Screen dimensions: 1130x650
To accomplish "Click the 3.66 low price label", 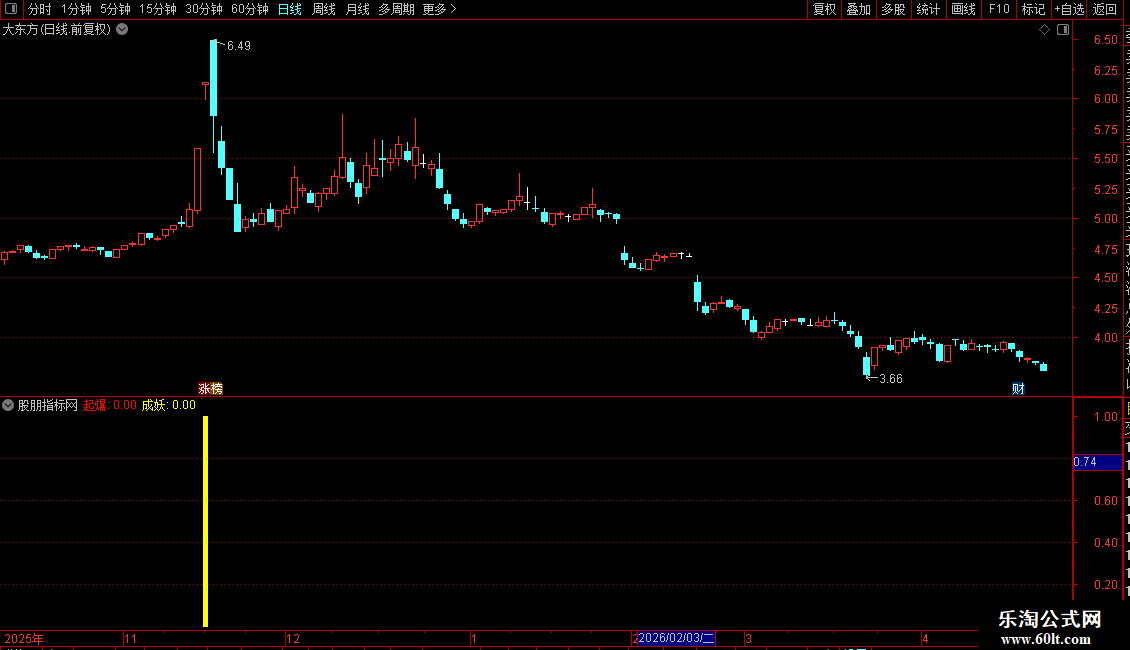I will pyautogui.click(x=891, y=378).
